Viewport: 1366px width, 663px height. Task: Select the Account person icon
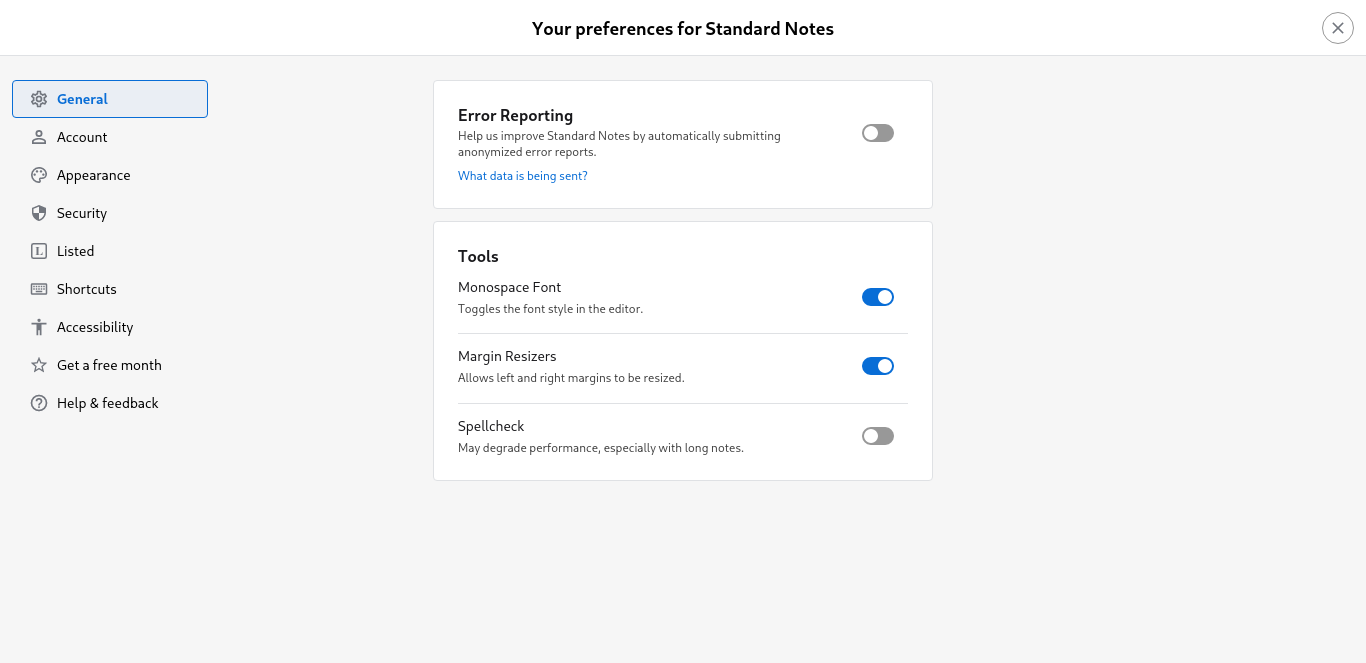[x=38, y=137]
